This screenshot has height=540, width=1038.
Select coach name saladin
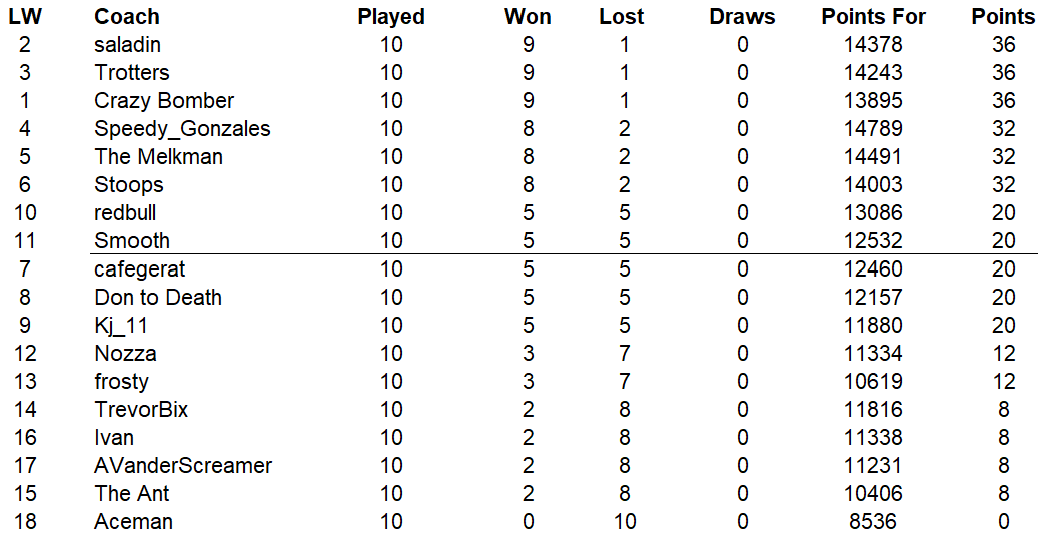pos(127,45)
